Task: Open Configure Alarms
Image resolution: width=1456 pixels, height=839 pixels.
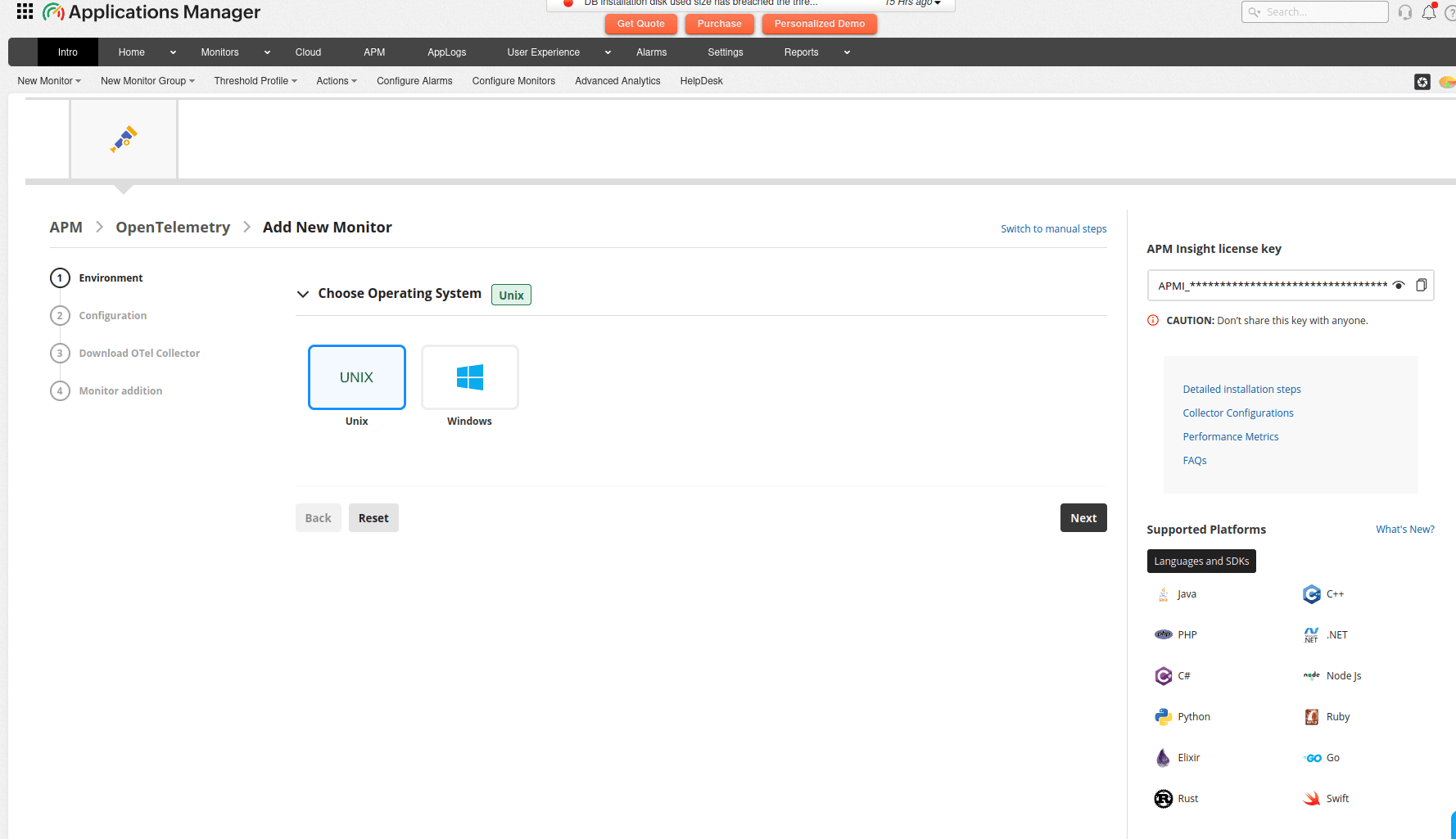Action: click(x=414, y=81)
